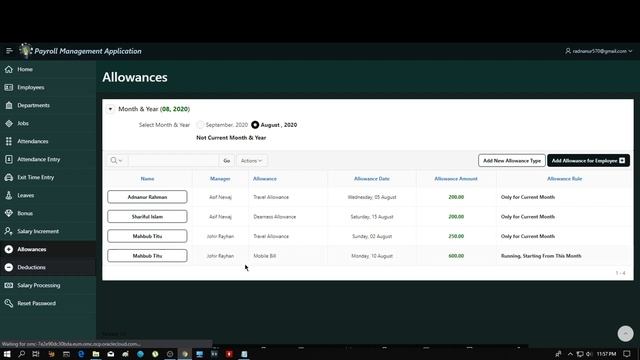Click the Leaves sidebar icon
640x360 pixels.
(x=9, y=195)
